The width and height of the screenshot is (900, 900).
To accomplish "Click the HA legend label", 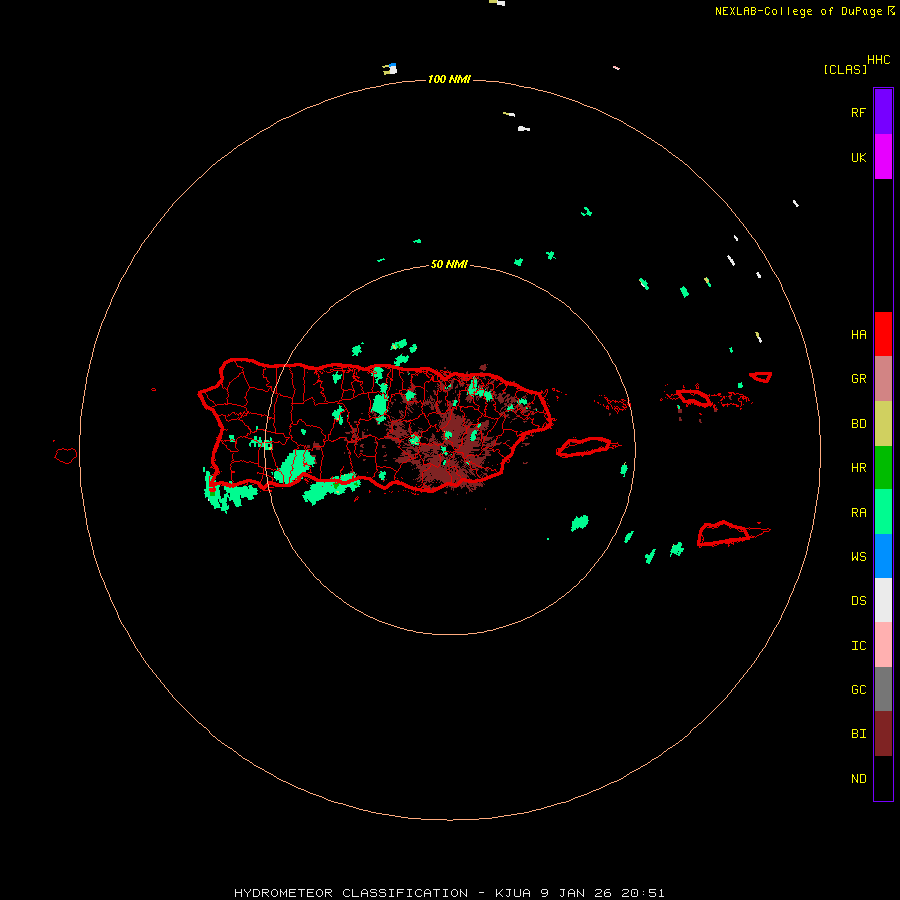I will (x=858, y=335).
